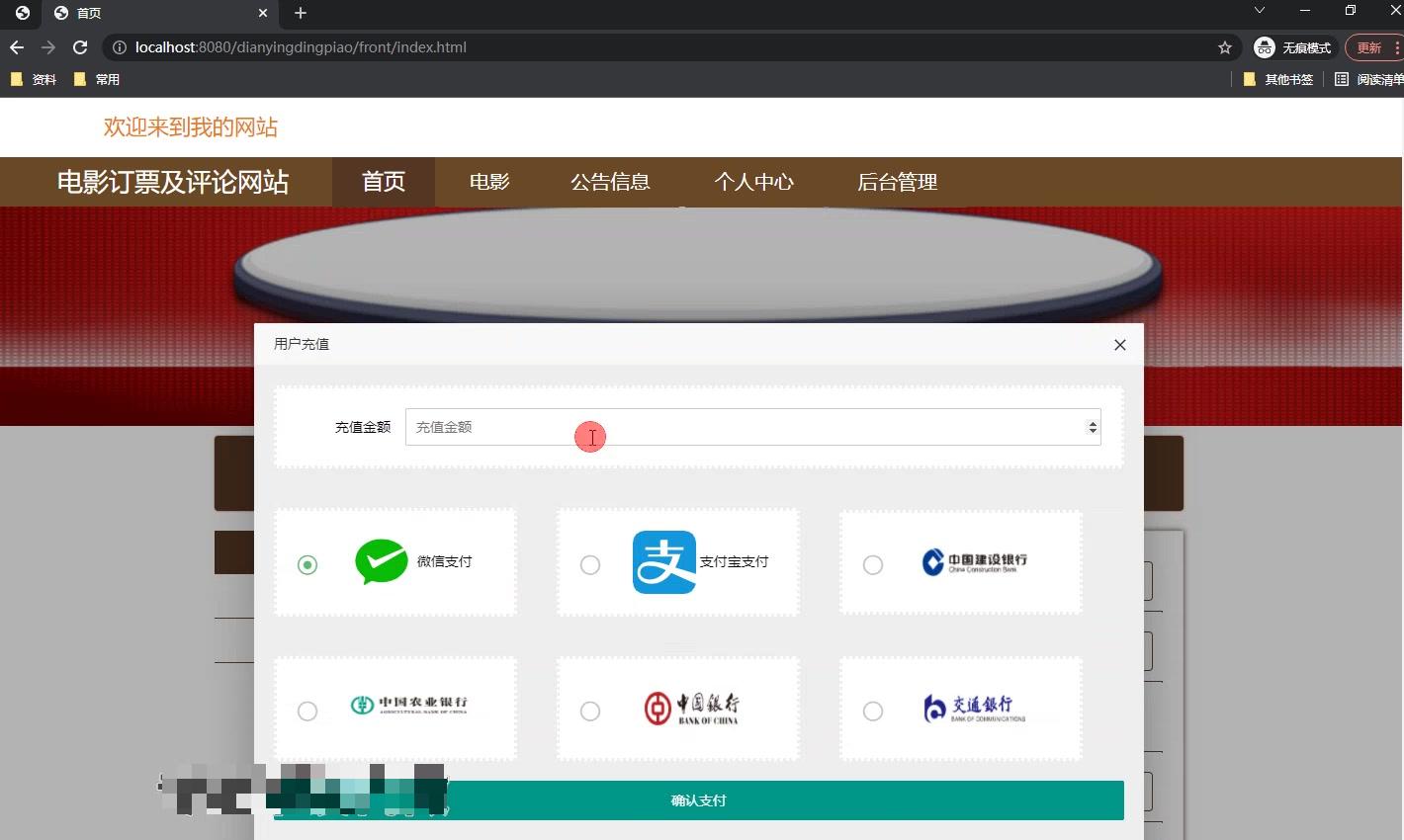Click the Agricultural Bank of China logo
This screenshot has width=1404, height=840.
pos(408,705)
